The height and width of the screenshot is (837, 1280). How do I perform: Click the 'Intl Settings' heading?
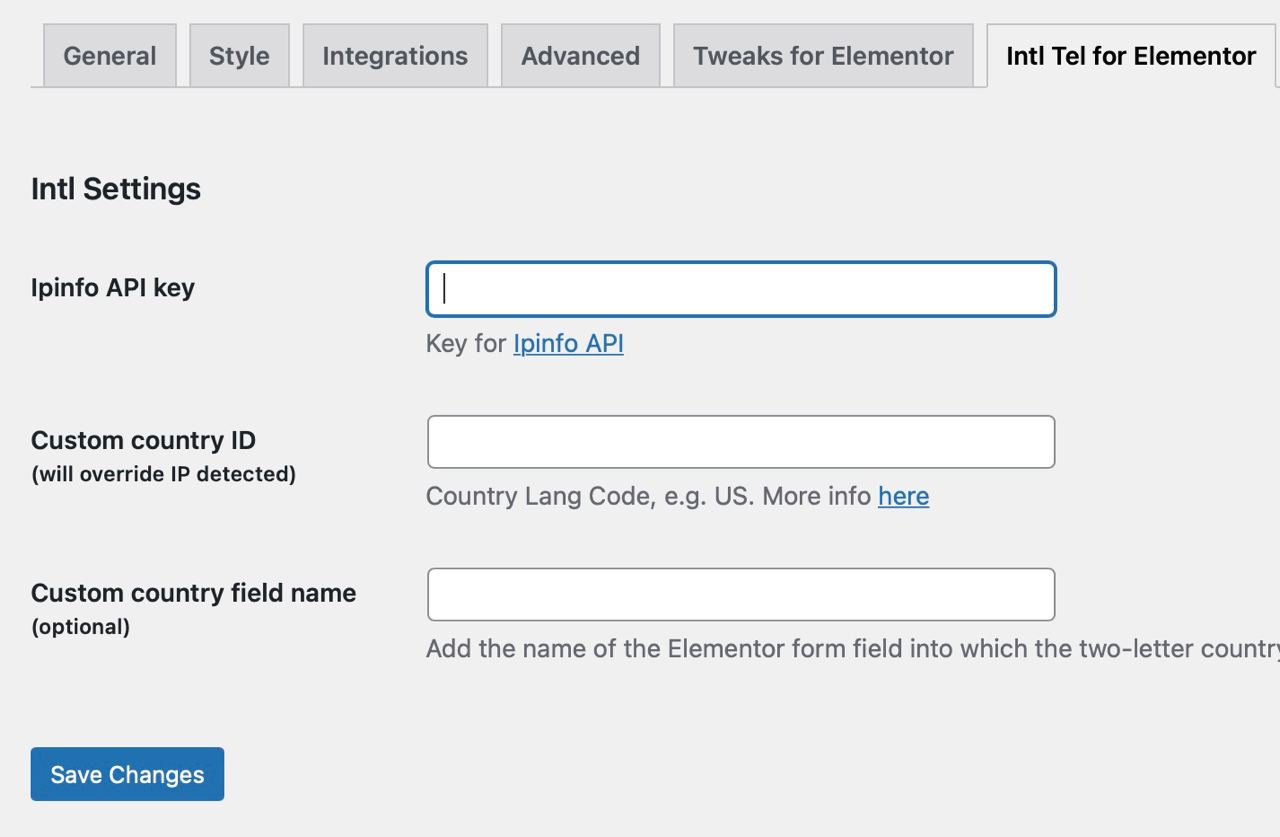pyautogui.click(x=116, y=189)
